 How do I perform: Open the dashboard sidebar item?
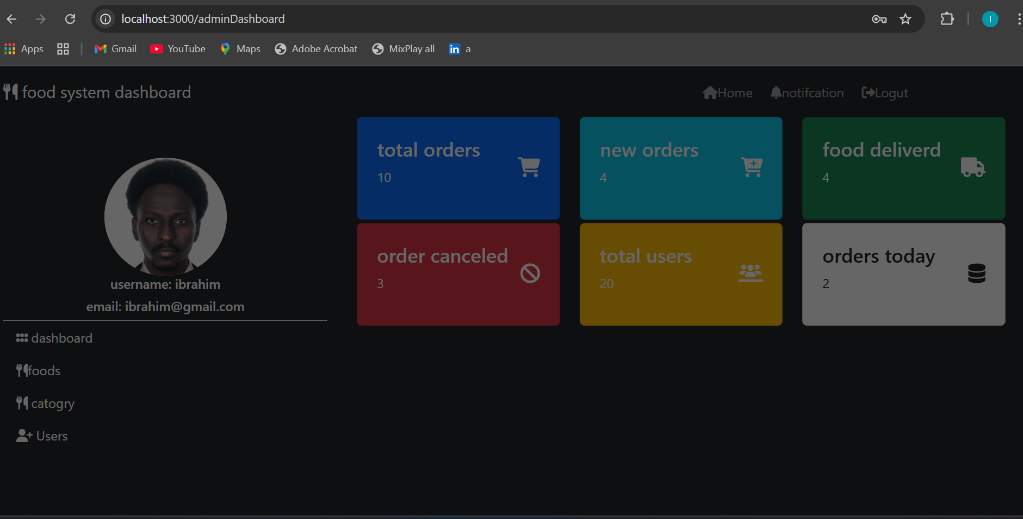[x=55, y=338]
